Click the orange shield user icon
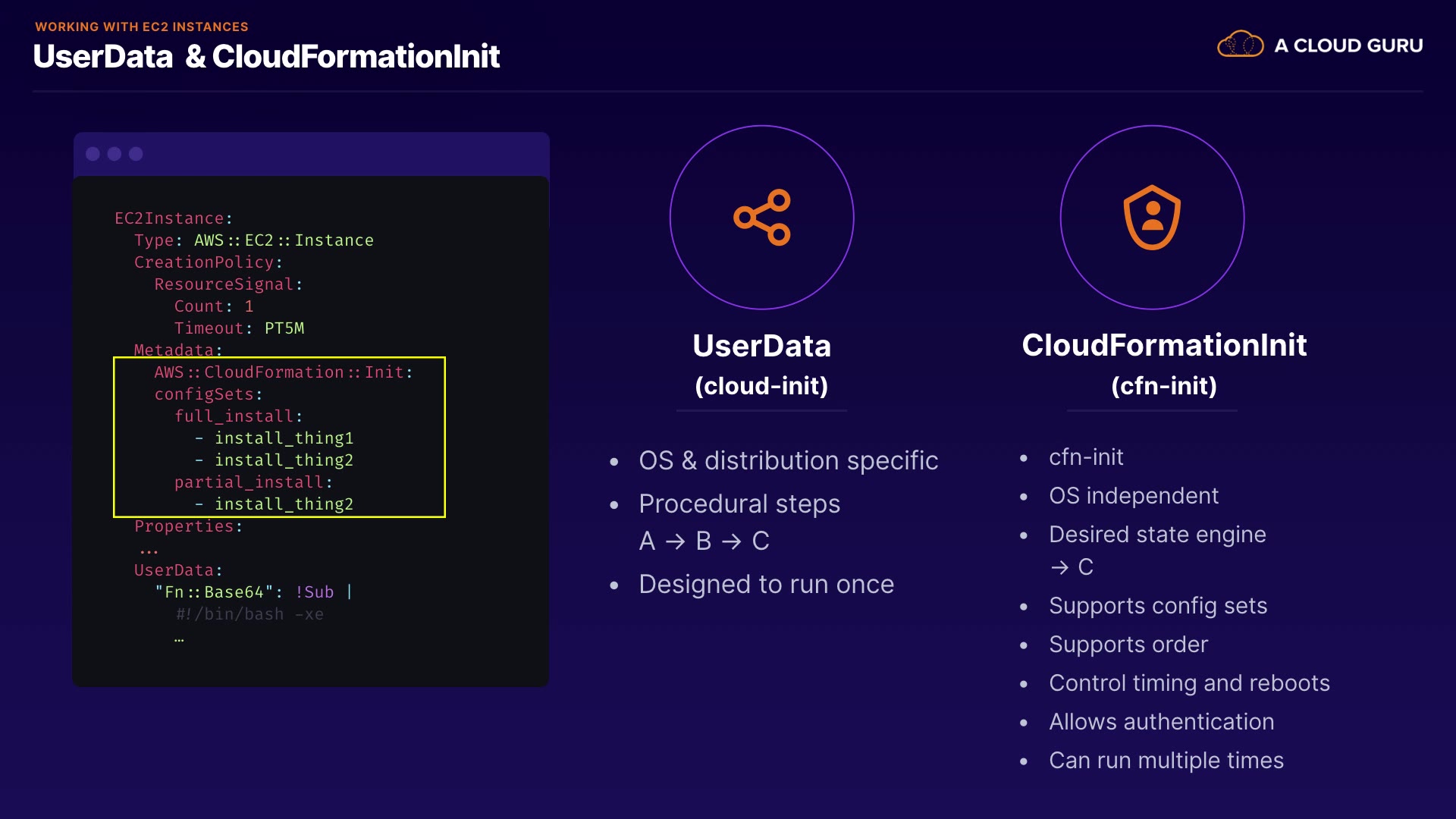This screenshot has width=1456, height=819. [1152, 218]
